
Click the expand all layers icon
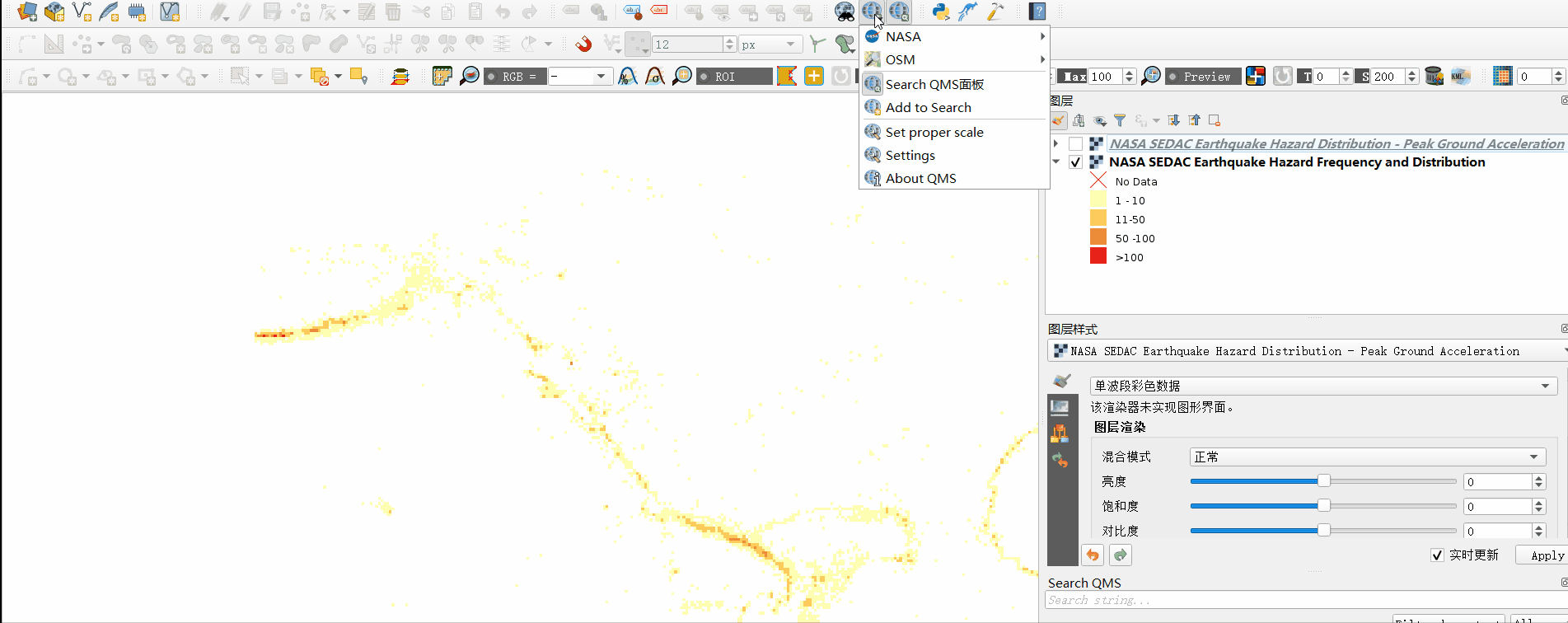[1174, 121]
